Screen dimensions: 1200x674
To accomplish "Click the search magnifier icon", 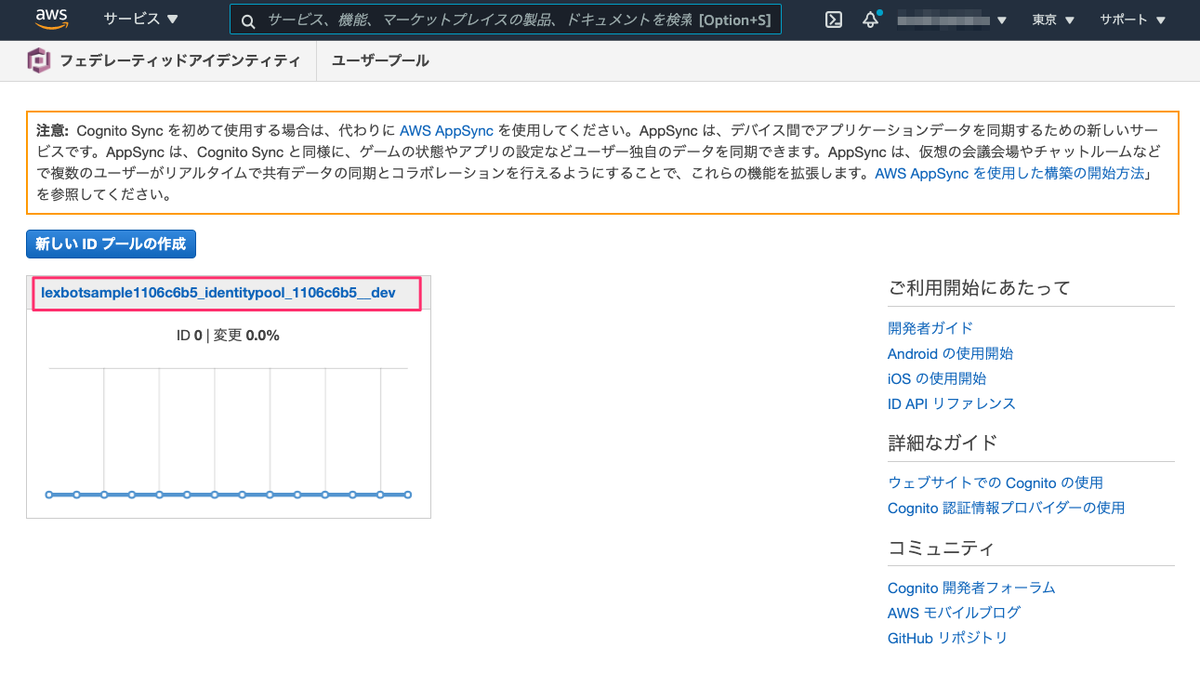I will coord(248,19).
